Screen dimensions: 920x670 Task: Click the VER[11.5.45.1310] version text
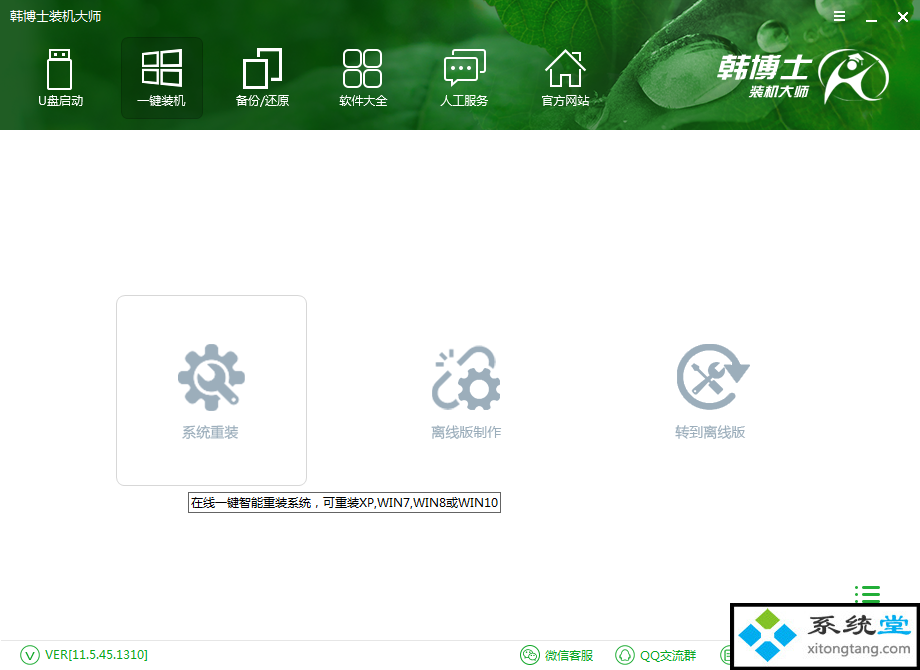click(96, 655)
